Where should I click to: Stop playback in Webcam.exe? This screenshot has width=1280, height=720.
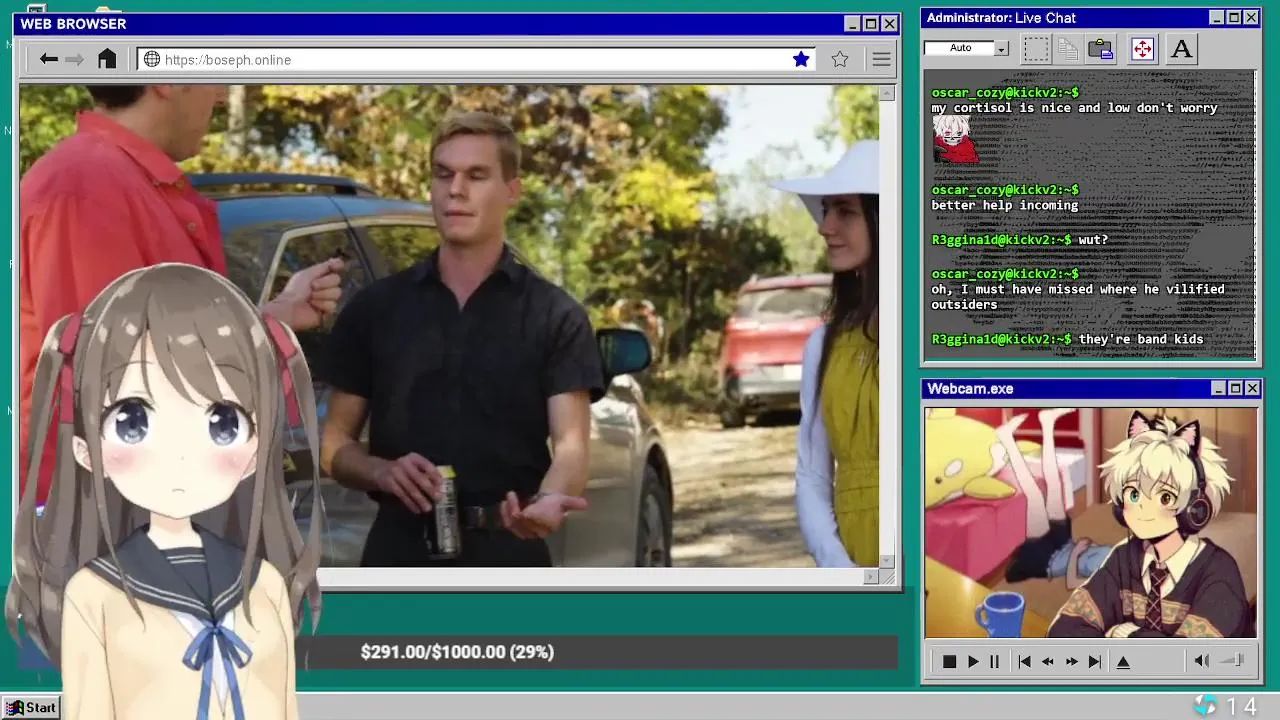(x=949, y=661)
